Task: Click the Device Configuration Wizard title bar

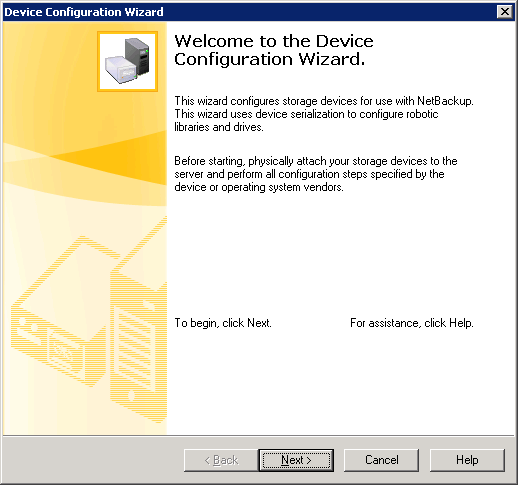Action: point(250,12)
